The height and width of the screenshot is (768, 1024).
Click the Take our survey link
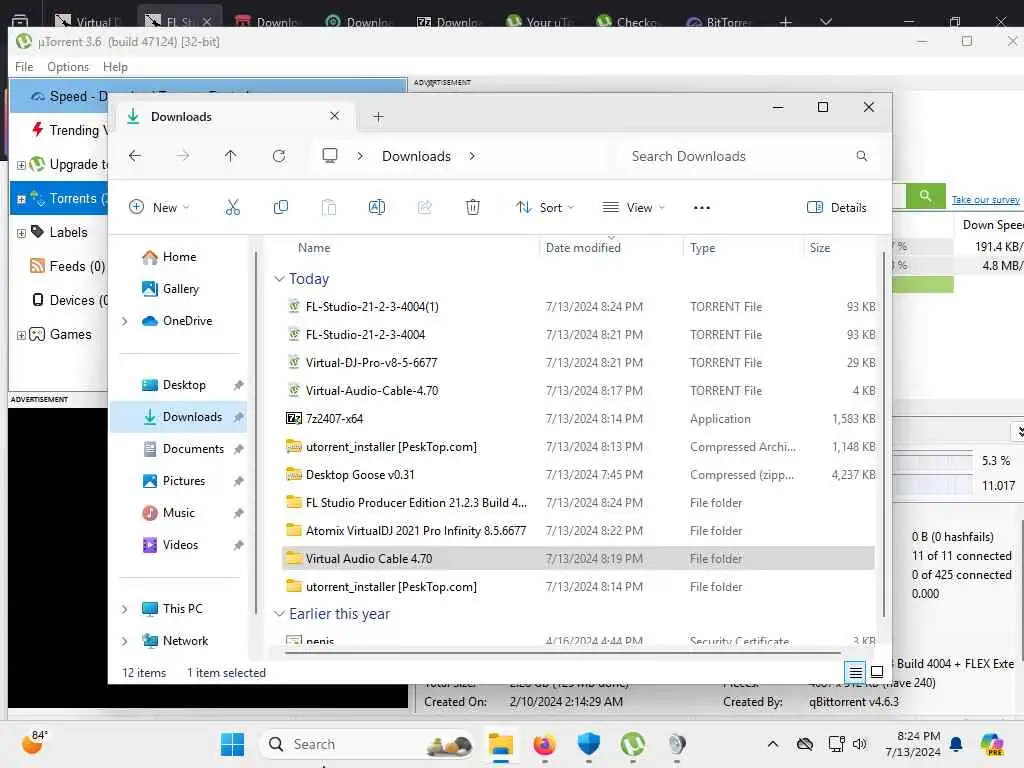tap(985, 200)
